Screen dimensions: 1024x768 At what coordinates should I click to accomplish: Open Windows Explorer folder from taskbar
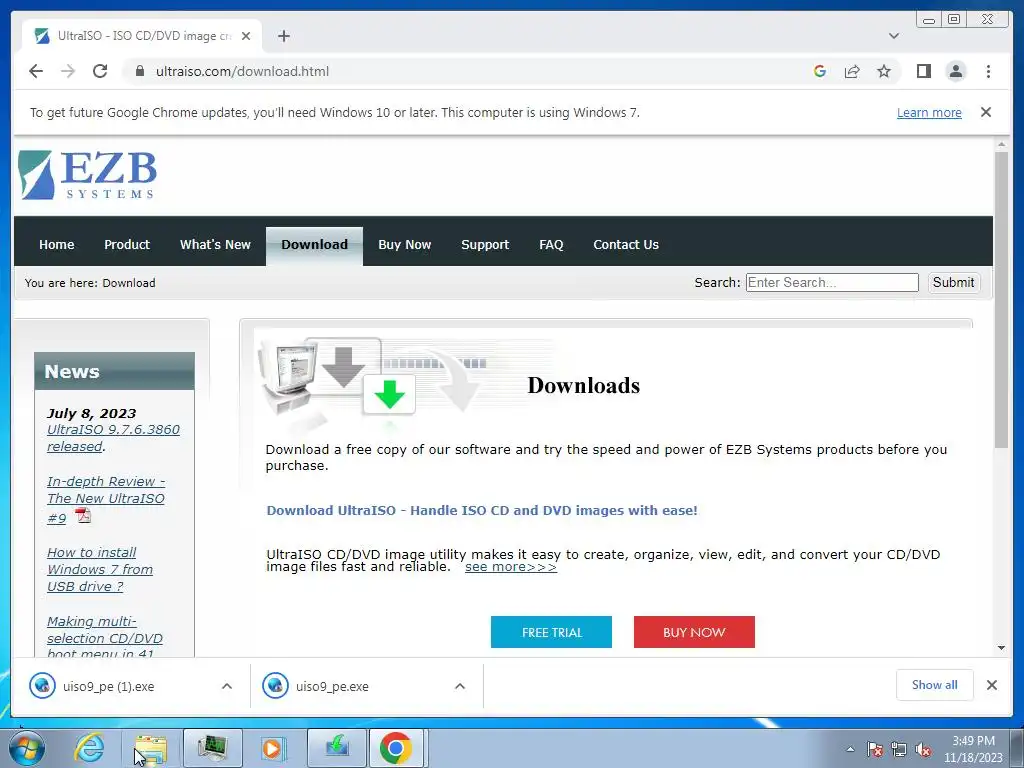coord(151,749)
